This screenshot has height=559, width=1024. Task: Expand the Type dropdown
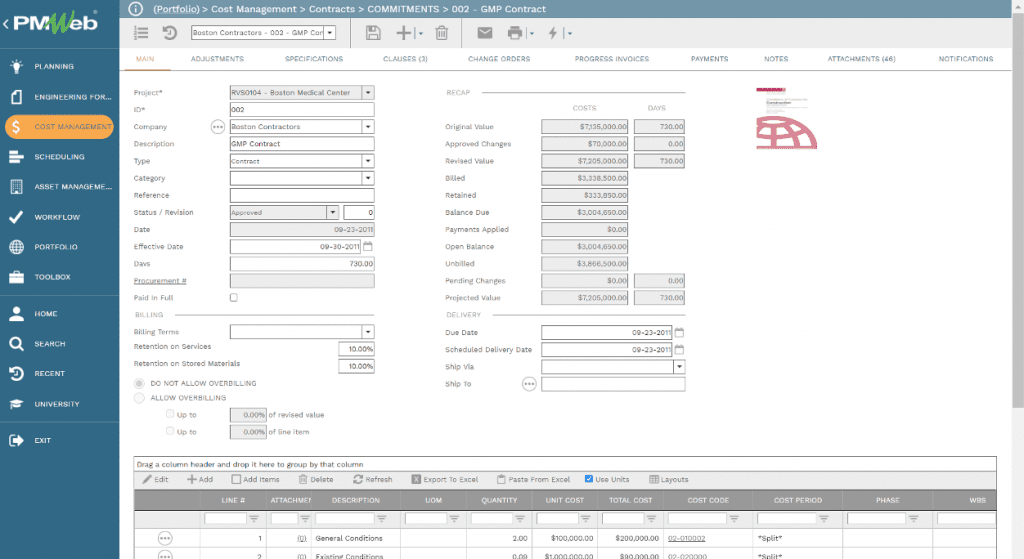click(368, 161)
